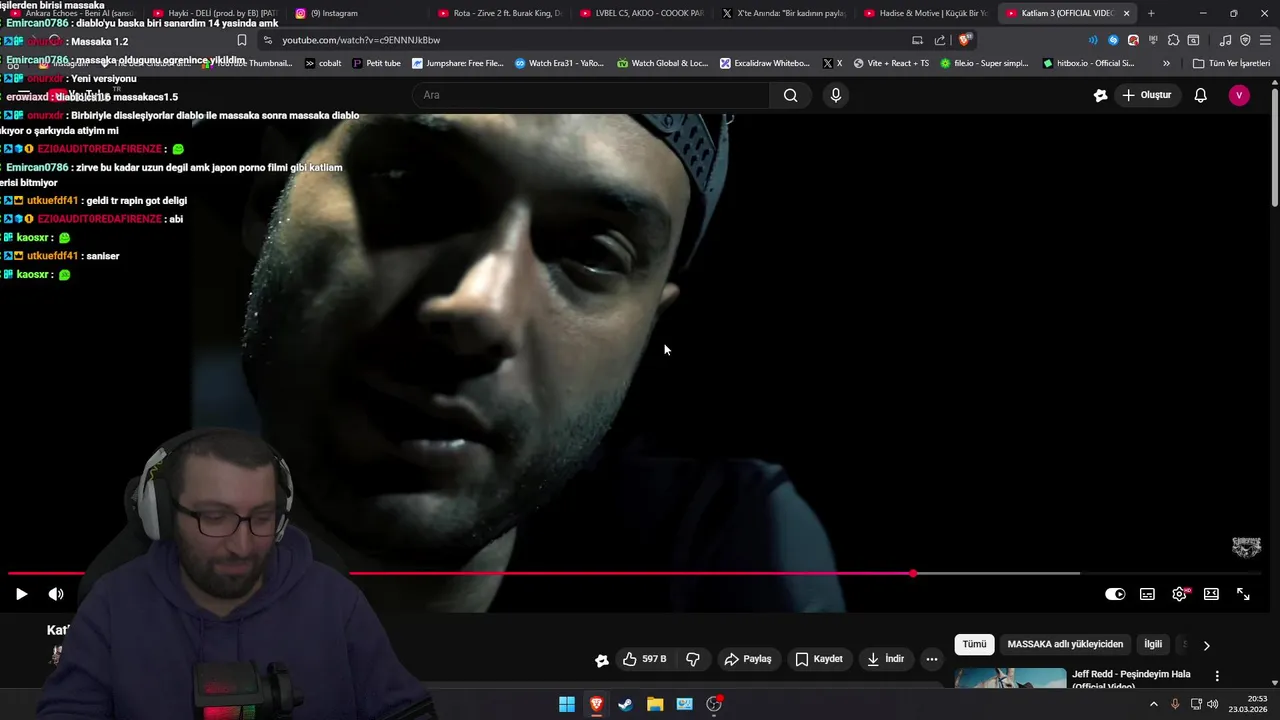
Task: Open the Windows Start menu
Action: (567, 704)
